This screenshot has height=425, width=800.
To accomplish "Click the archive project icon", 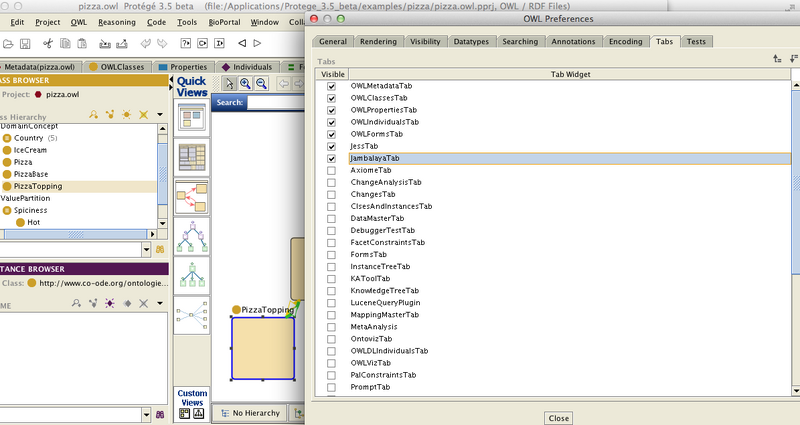I will point(105,44).
